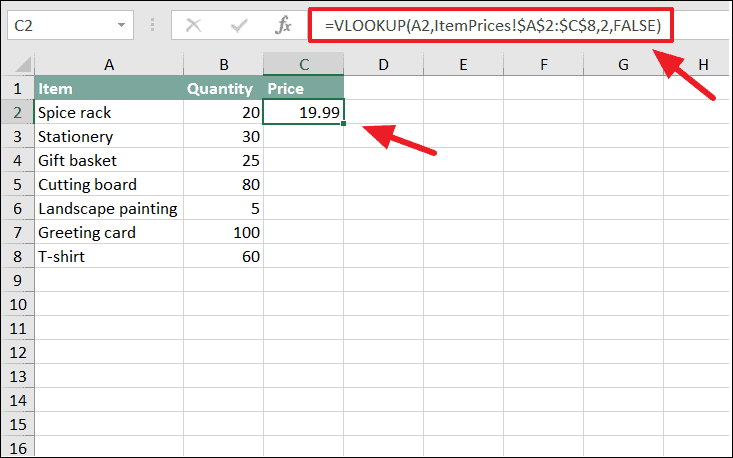Select row 1 header

tap(18, 88)
